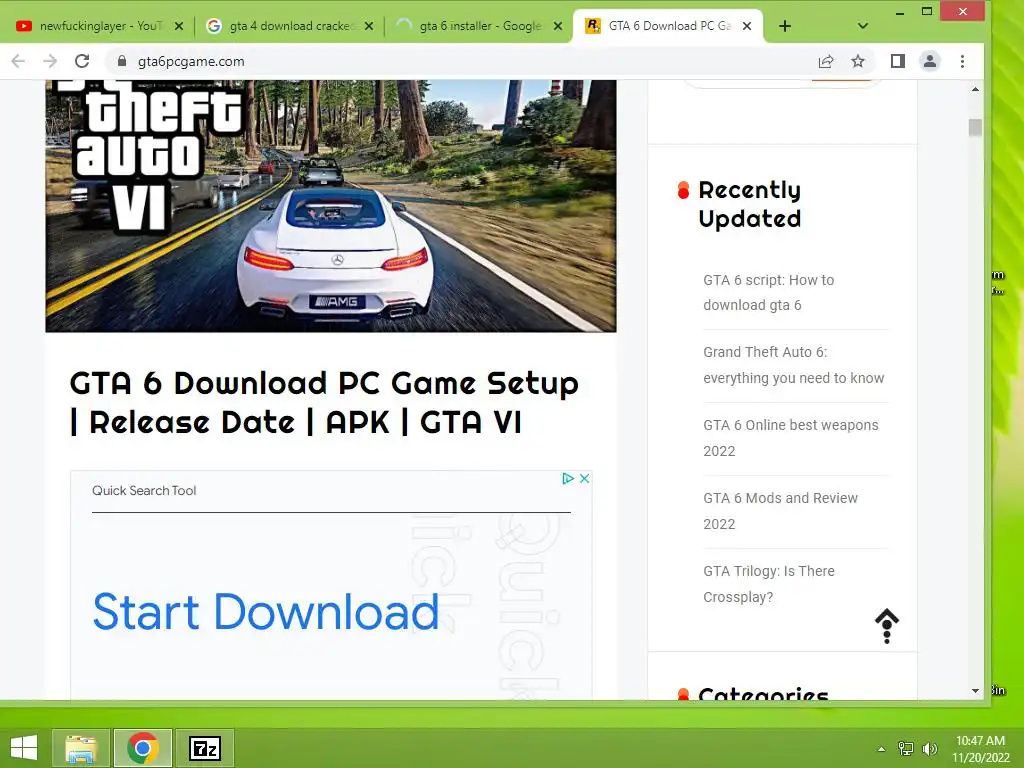This screenshot has width=1024, height=768.
Task: Open the volume speaker tray icon
Action: [930, 749]
